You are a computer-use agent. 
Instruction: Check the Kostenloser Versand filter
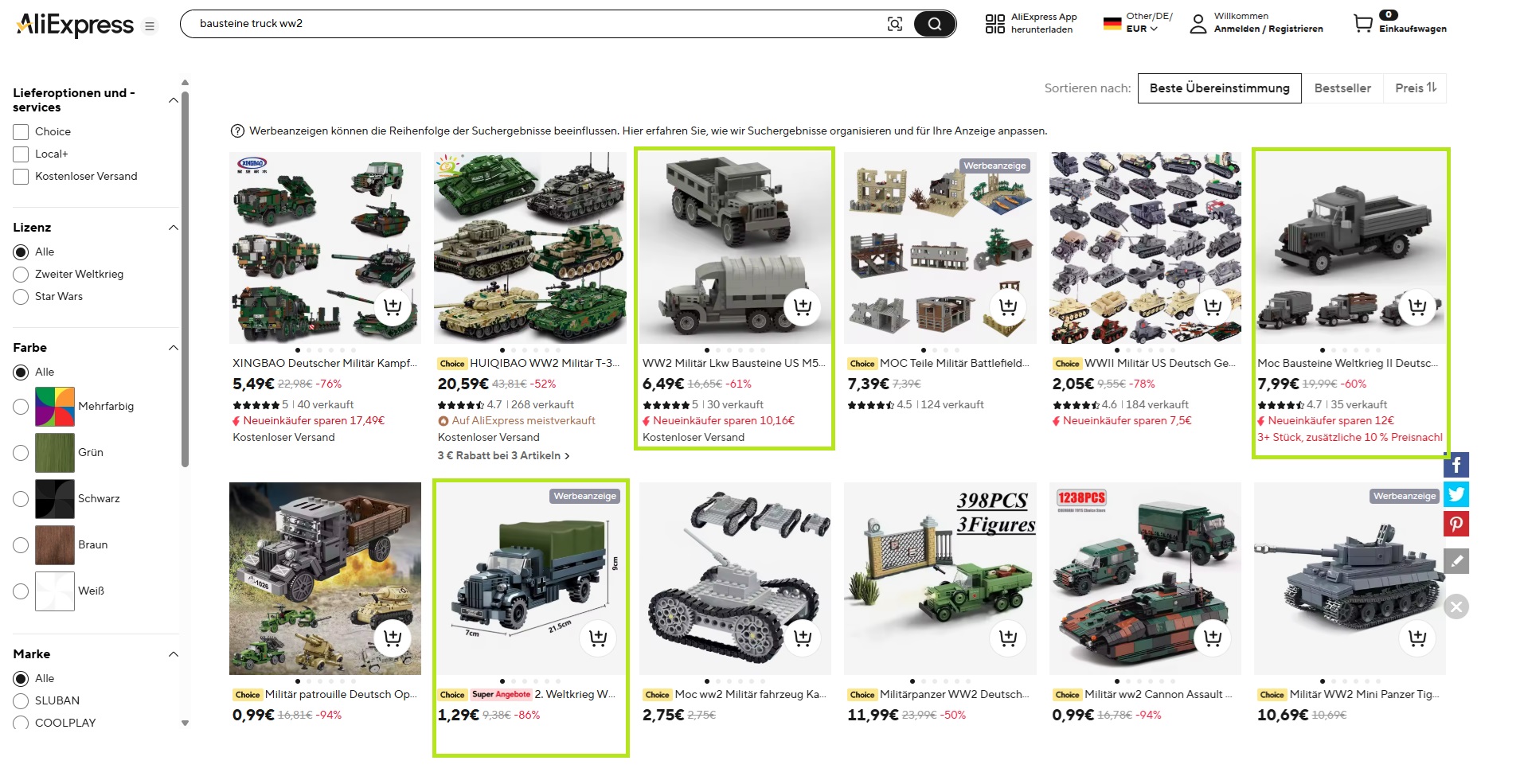(x=21, y=177)
